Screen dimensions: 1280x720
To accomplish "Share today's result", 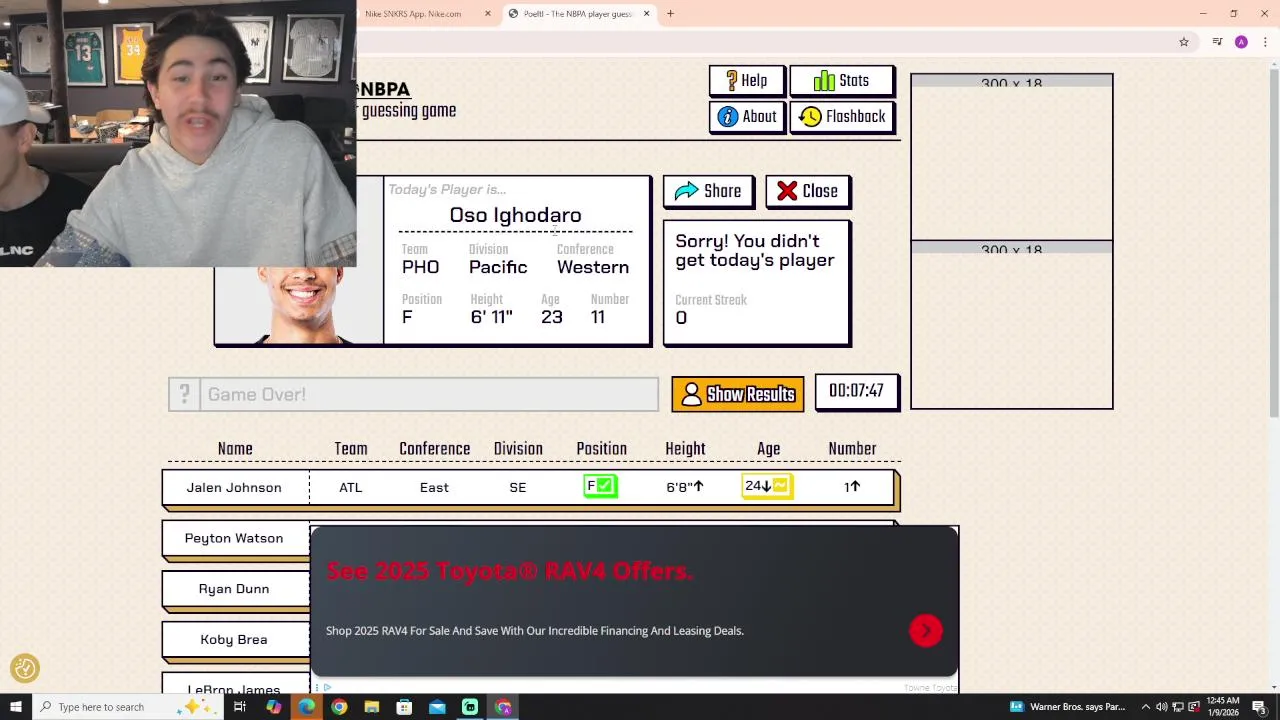I will tap(708, 191).
